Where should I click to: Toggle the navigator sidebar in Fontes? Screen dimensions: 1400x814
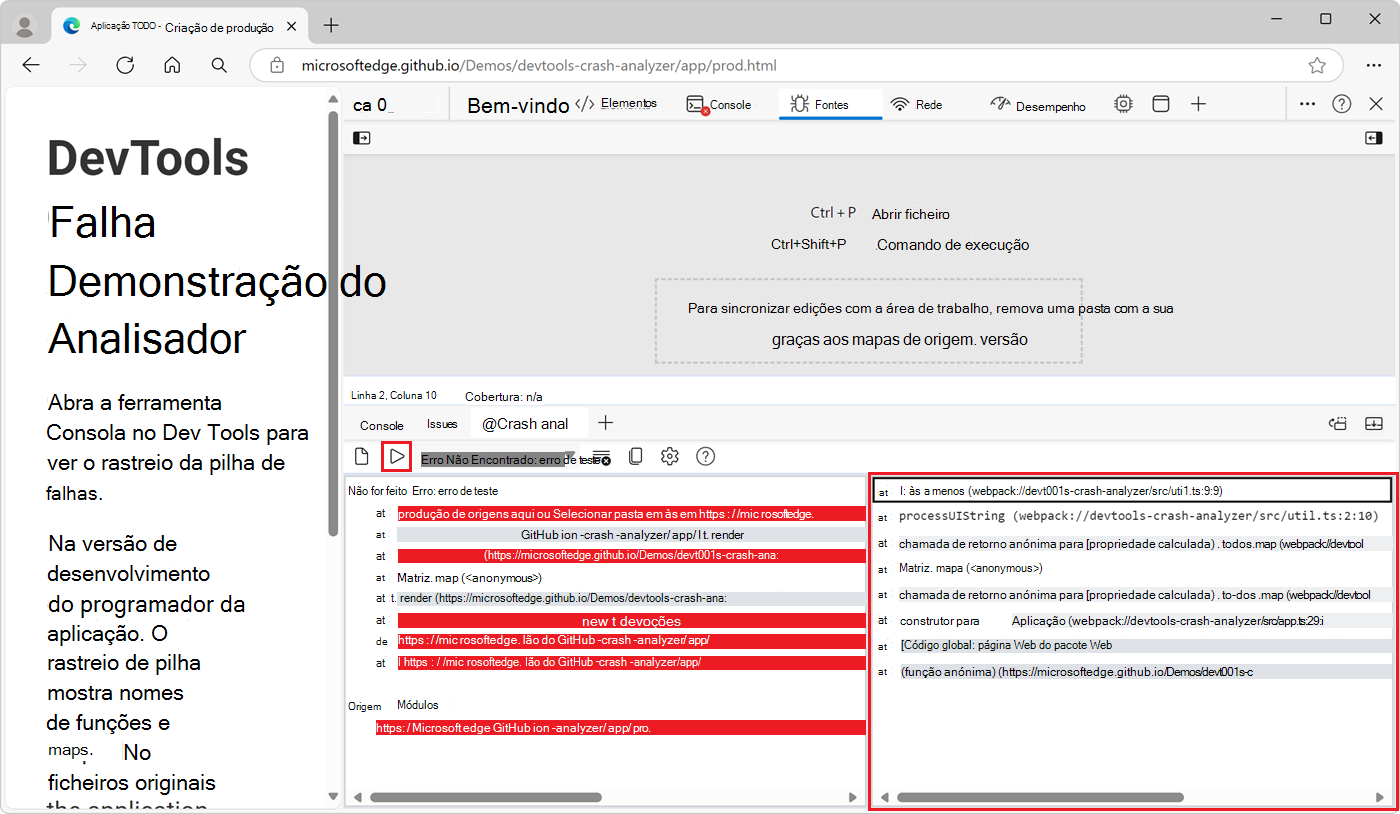pyautogui.click(x=360, y=138)
